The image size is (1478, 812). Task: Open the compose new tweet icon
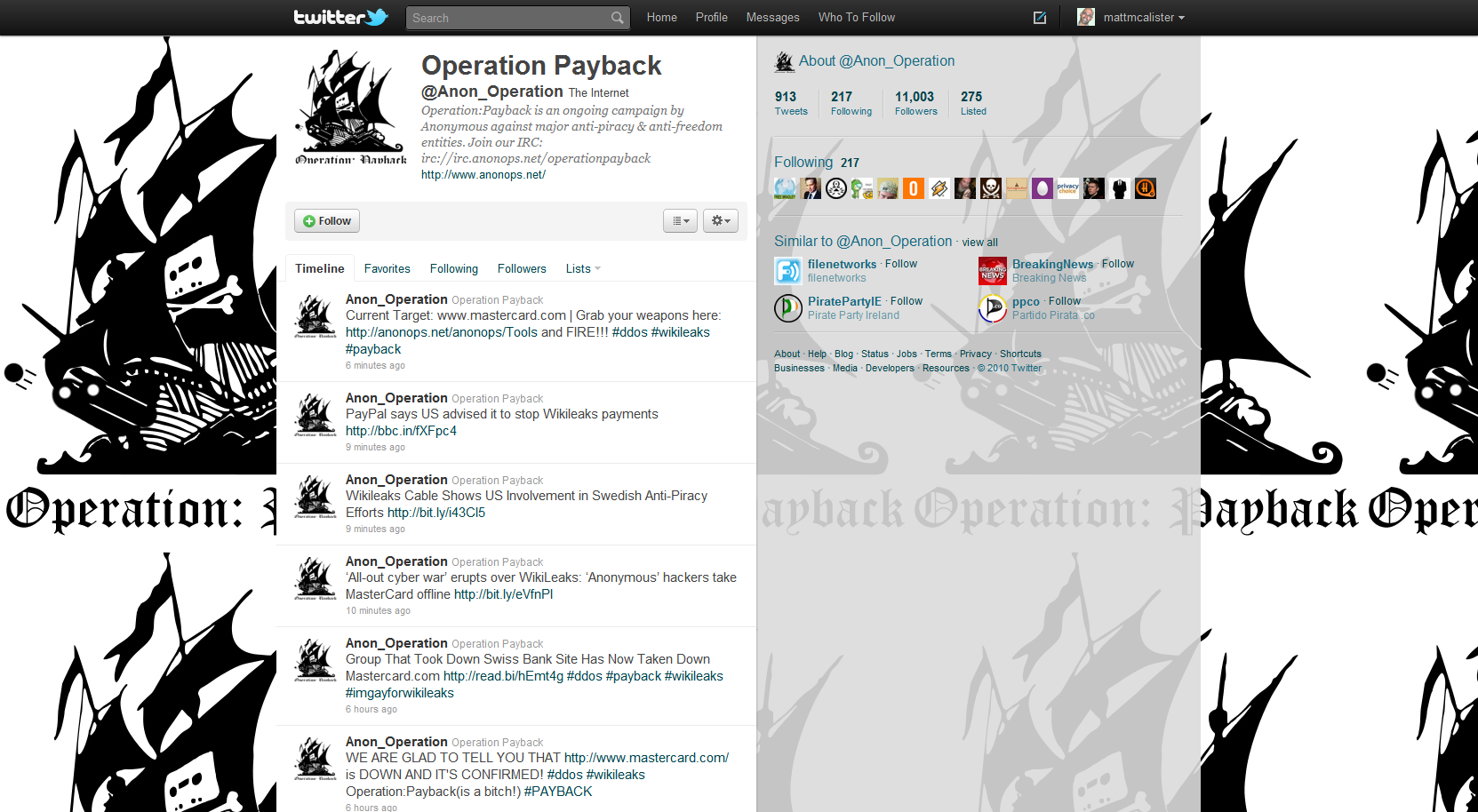(1040, 18)
